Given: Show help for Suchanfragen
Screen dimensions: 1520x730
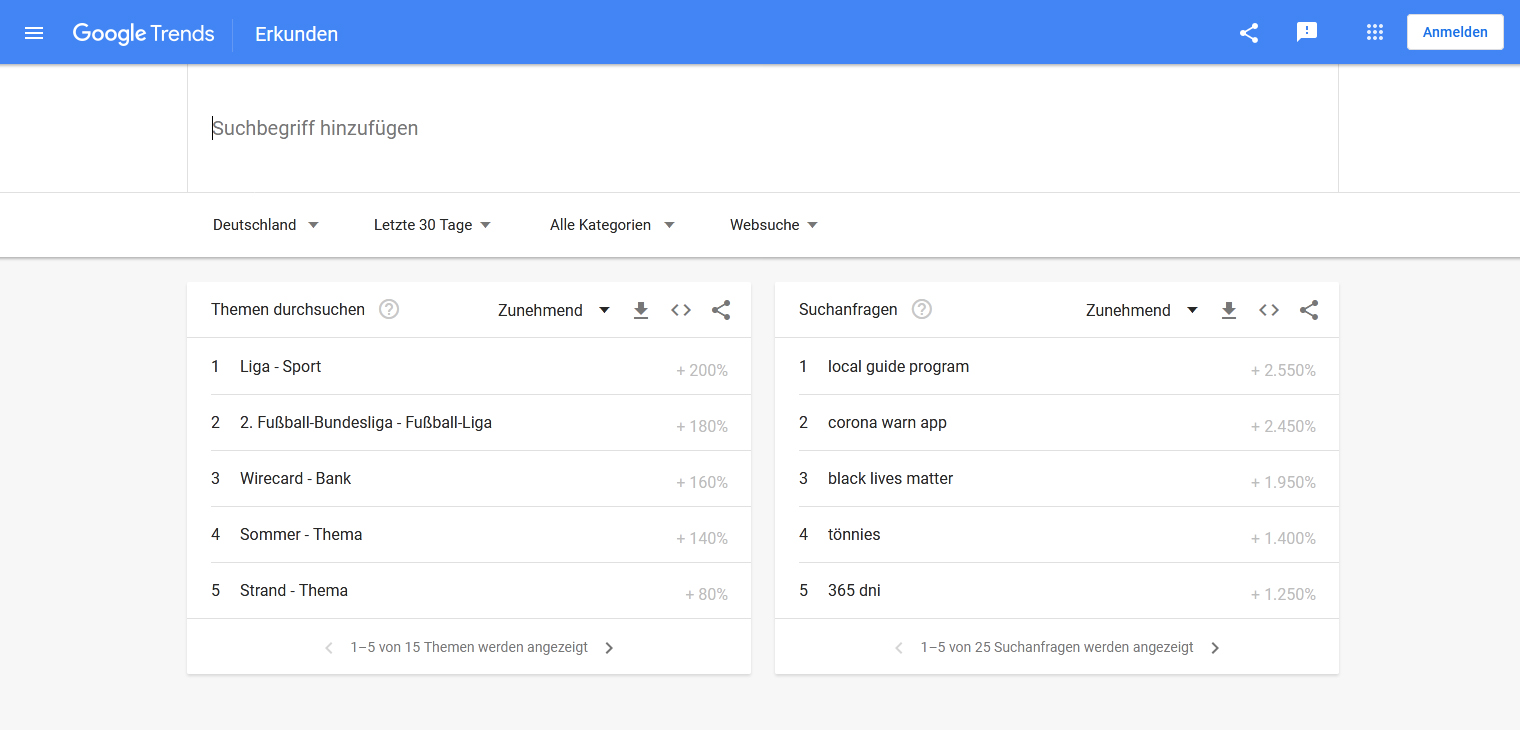Looking at the screenshot, I should coord(922,310).
